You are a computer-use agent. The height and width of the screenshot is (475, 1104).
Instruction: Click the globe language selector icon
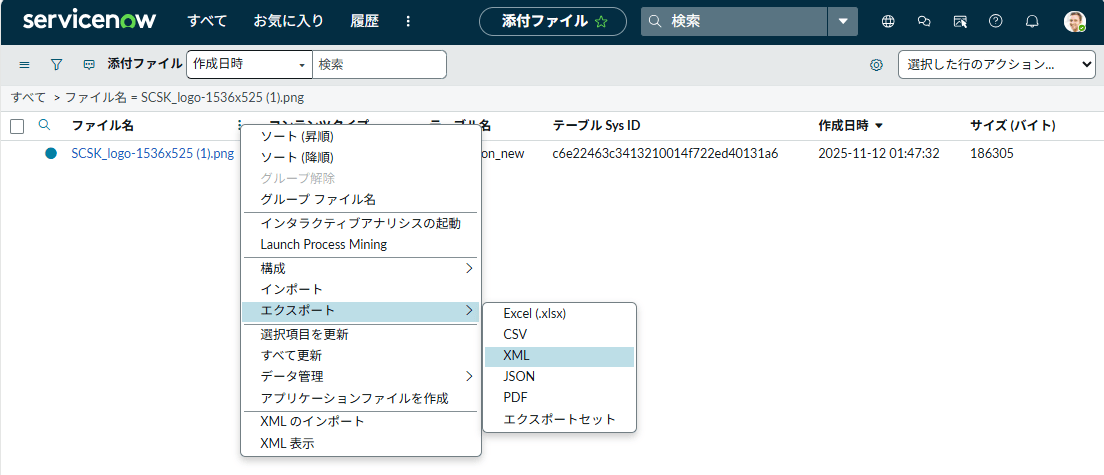(x=888, y=21)
